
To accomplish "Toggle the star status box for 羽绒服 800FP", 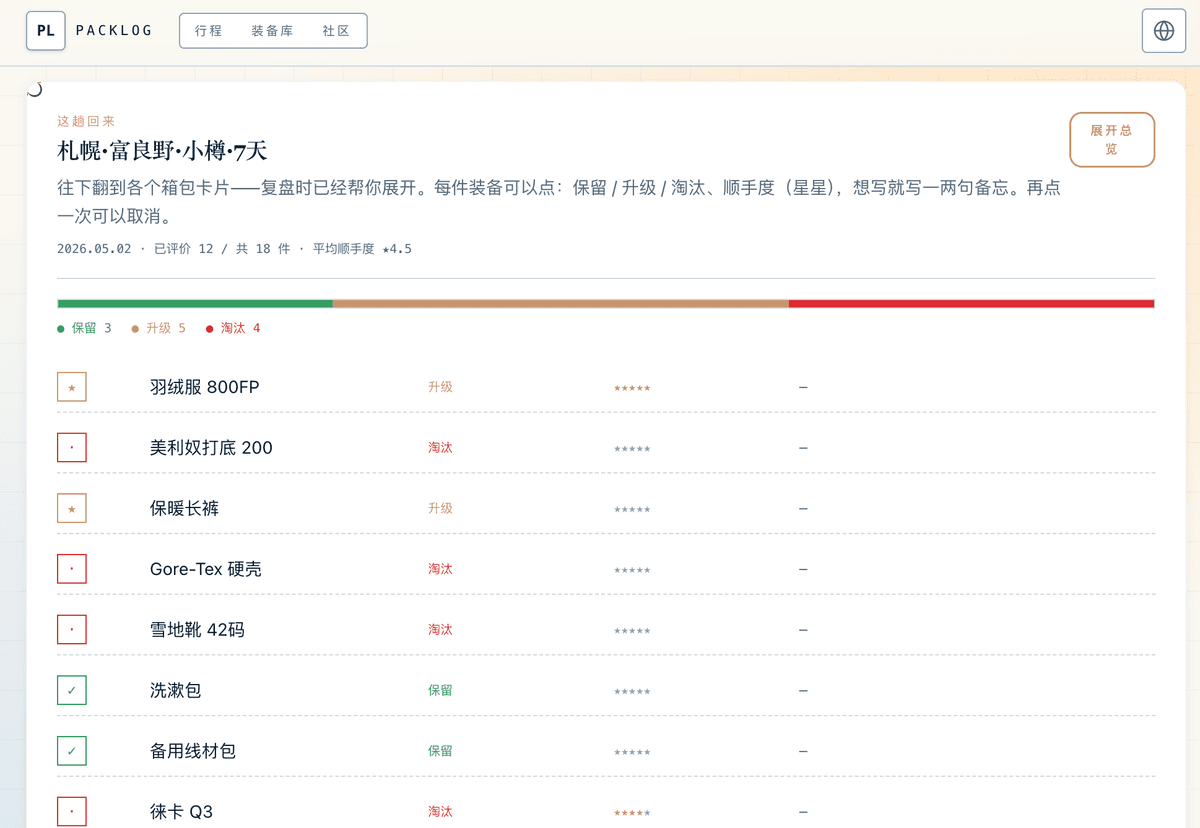I will click(72, 387).
